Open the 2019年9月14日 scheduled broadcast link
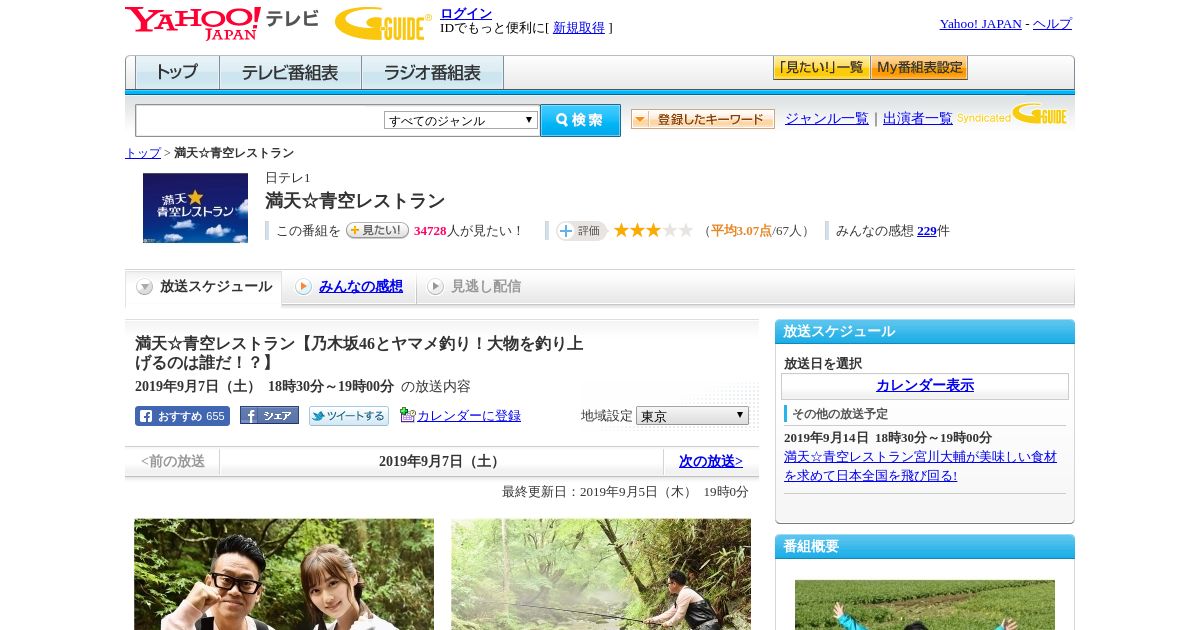This screenshot has height=630, width=1200. tap(920, 465)
